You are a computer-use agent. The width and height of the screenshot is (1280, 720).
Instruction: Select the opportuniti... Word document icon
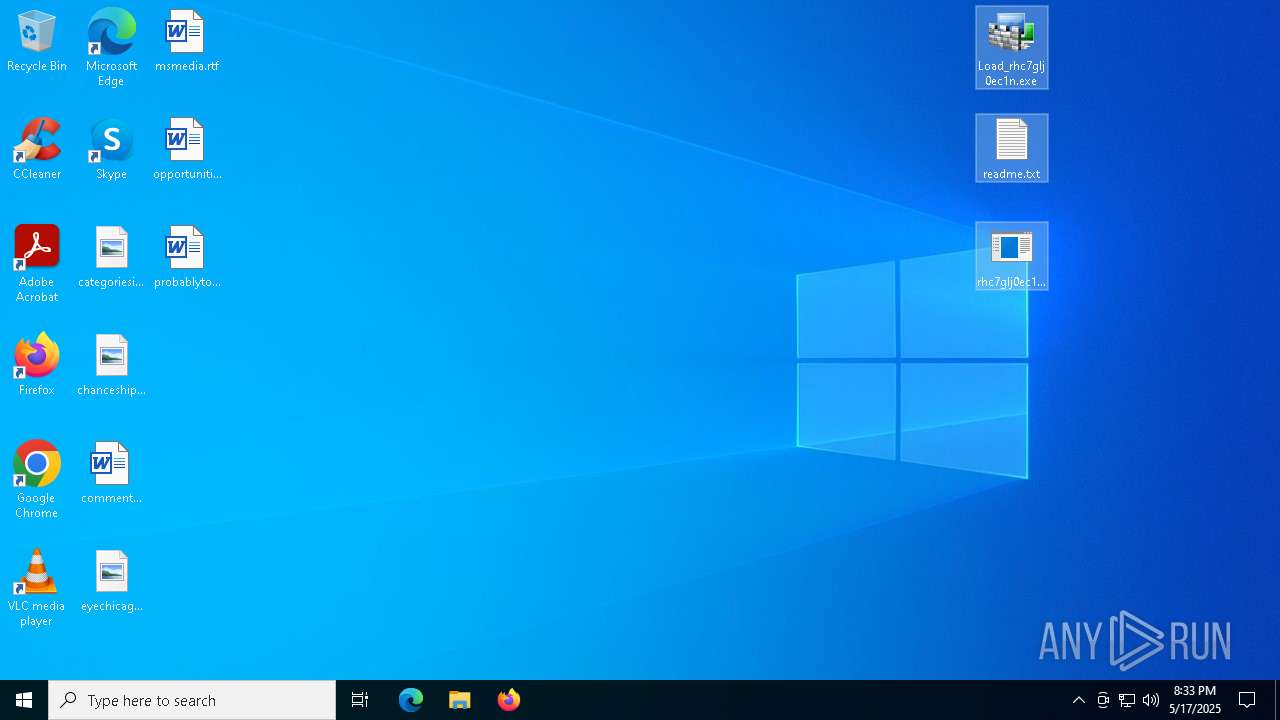click(186, 150)
